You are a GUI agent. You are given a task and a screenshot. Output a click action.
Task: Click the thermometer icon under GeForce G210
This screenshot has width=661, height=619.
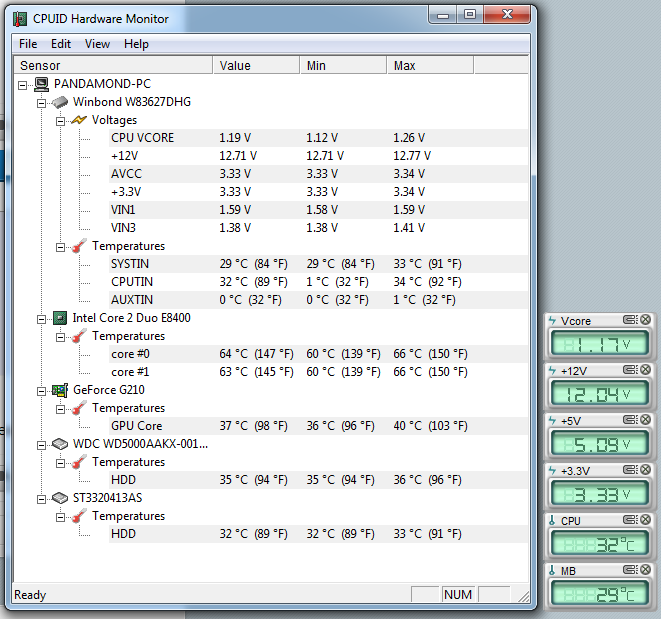[x=79, y=408]
